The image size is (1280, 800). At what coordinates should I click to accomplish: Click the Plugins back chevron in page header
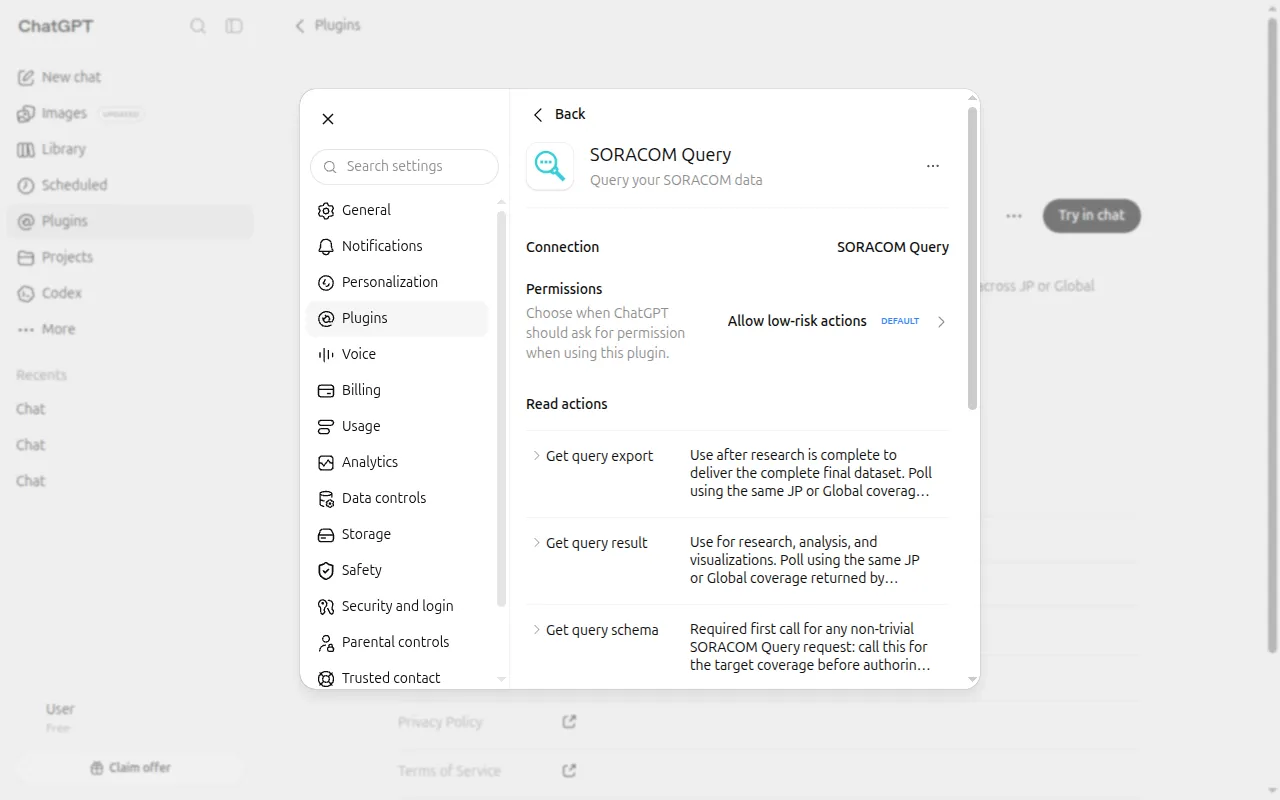click(x=299, y=26)
